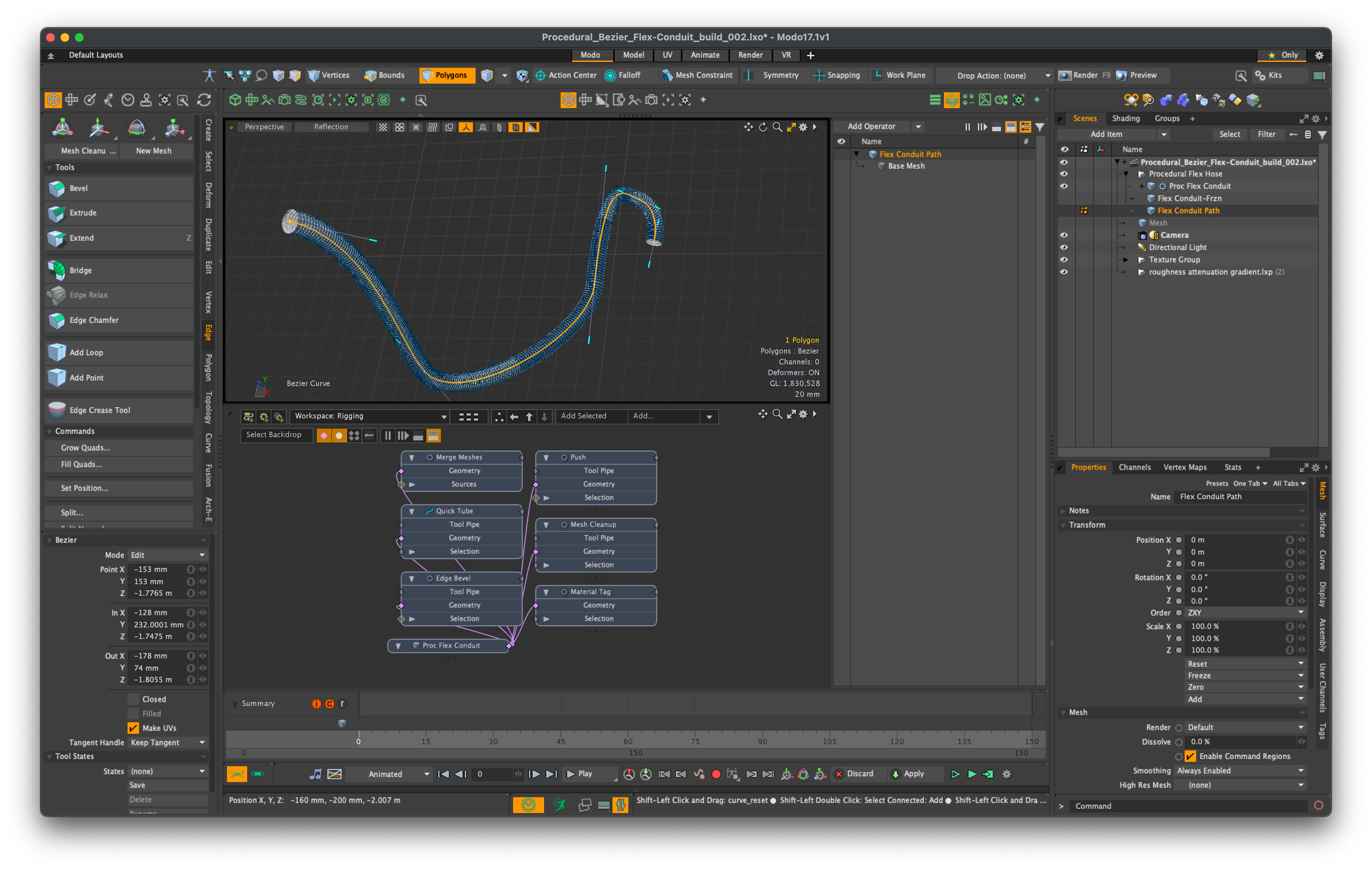Open the Shading tab
The height and width of the screenshot is (870, 1372).
(1125, 118)
